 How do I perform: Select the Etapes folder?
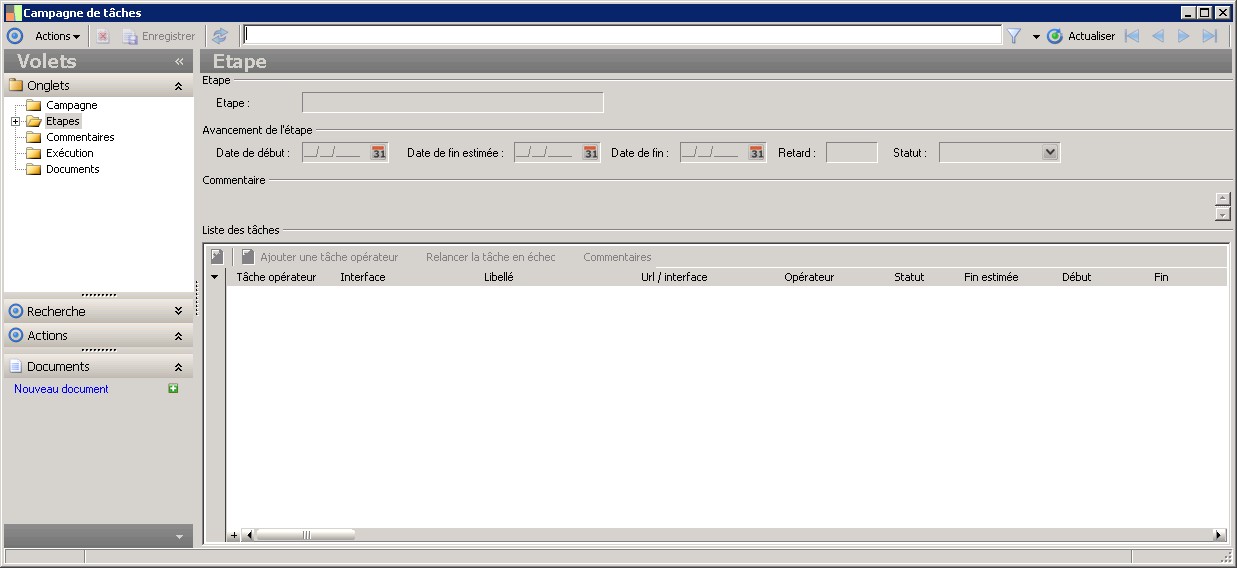[63, 121]
